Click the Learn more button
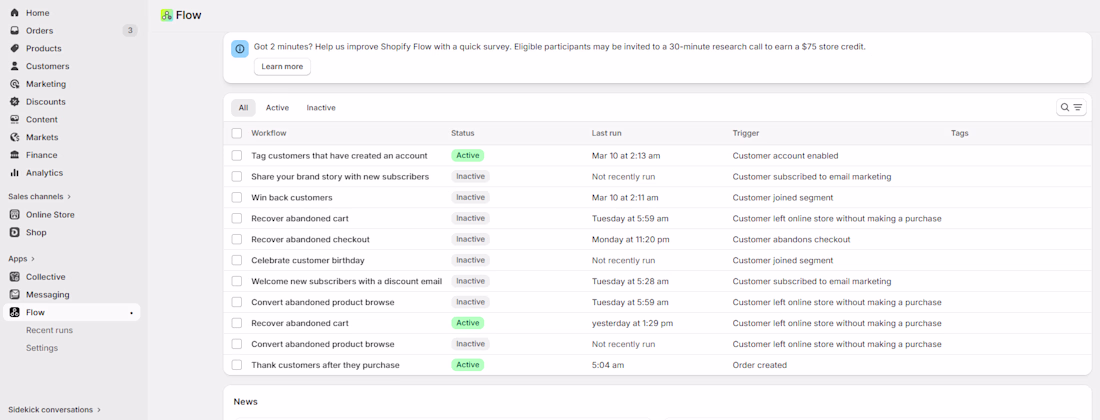1100x420 pixels. pos(282,67)
